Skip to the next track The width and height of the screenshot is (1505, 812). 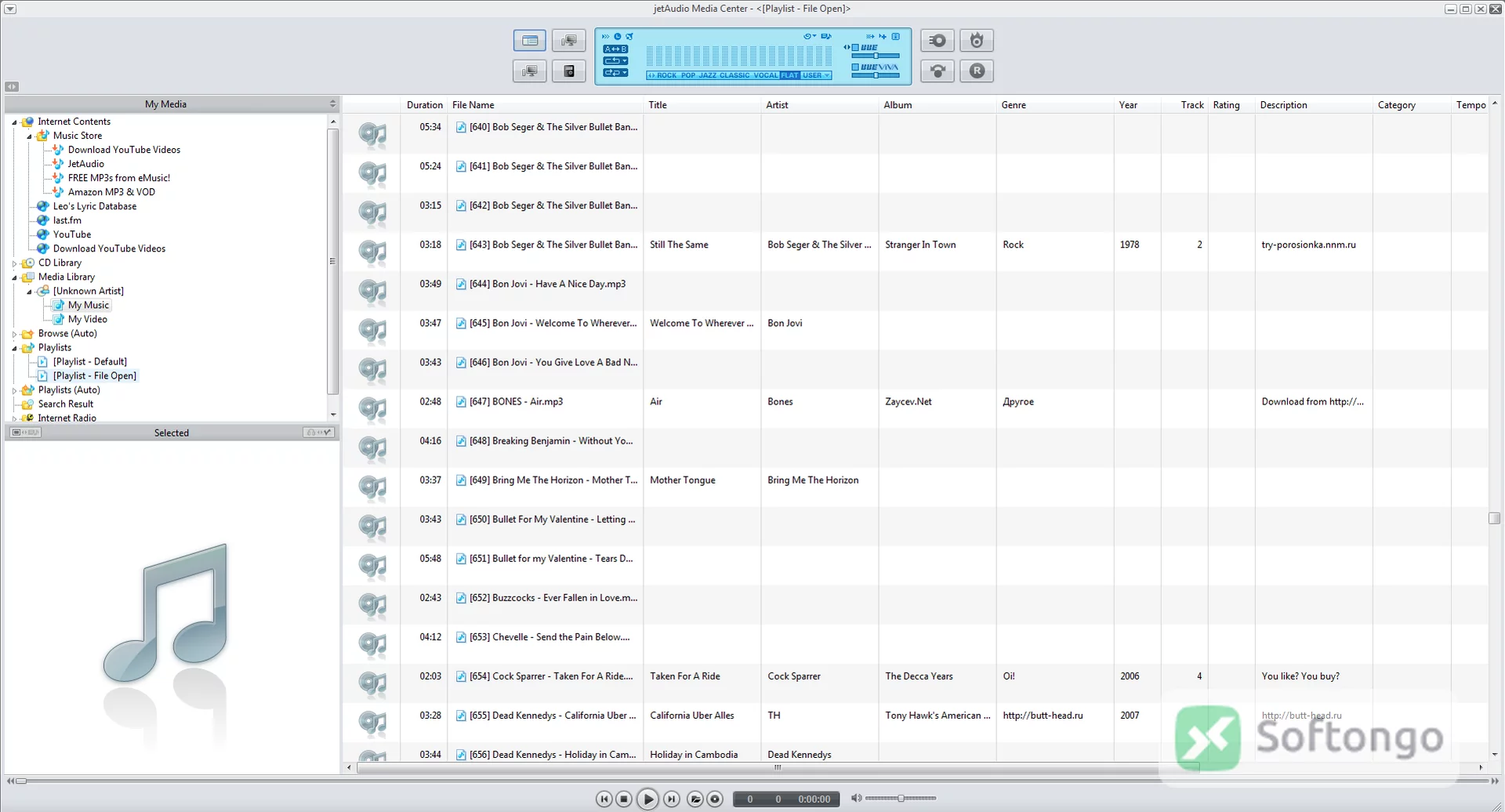[x=672, y=799]
